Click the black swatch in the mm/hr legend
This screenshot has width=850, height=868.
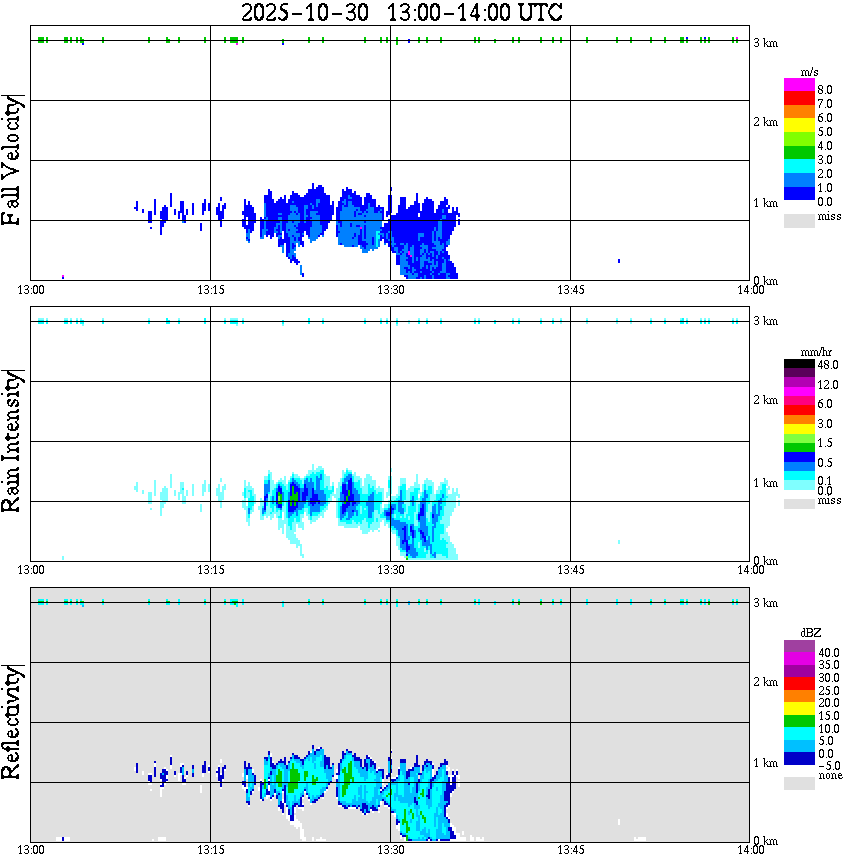coord(799,363)
